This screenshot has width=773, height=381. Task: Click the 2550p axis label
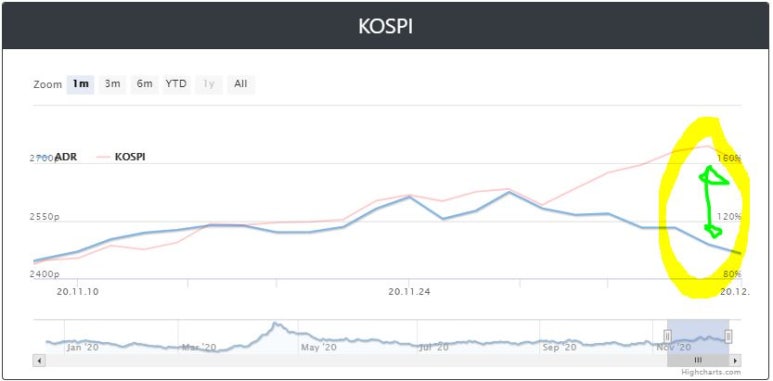coord(46,217)
